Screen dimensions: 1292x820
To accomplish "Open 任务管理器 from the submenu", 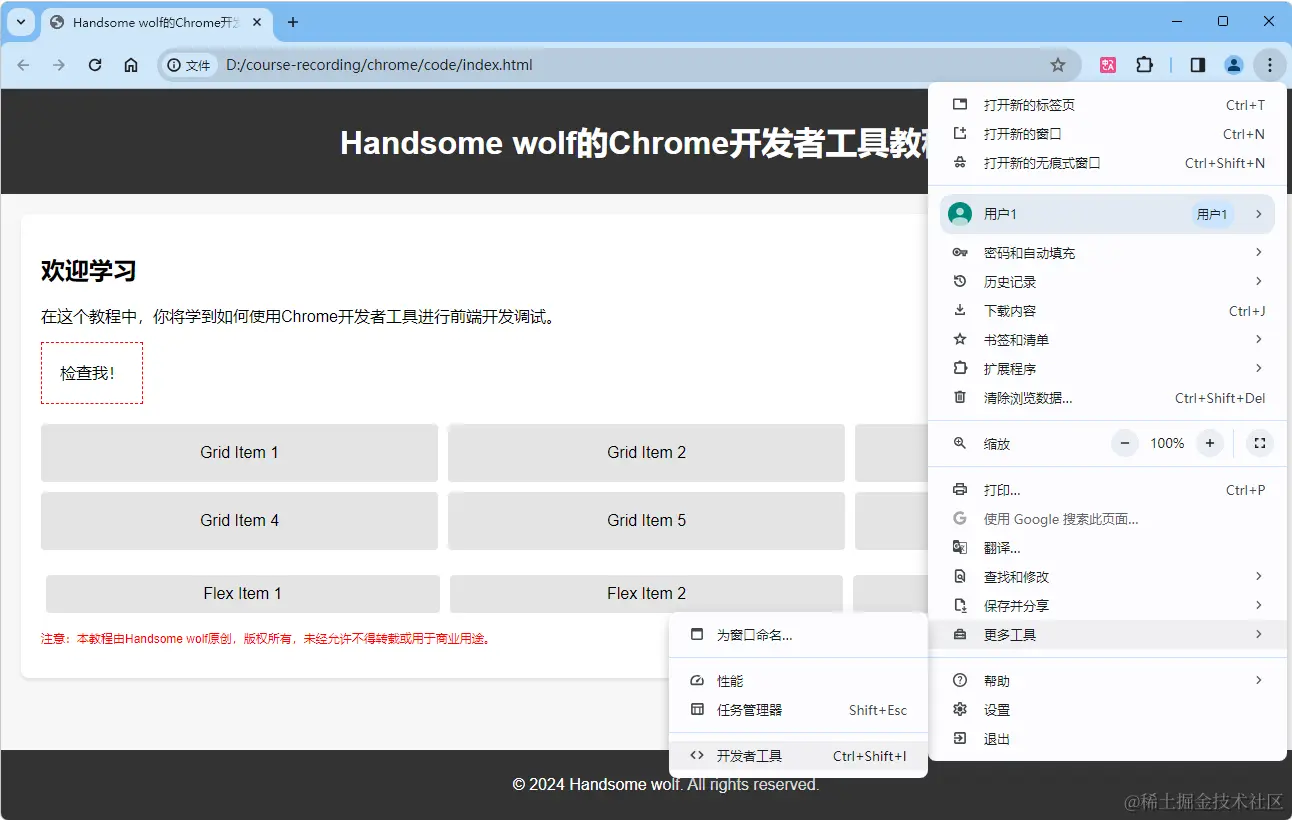I will tap(798, 710).
